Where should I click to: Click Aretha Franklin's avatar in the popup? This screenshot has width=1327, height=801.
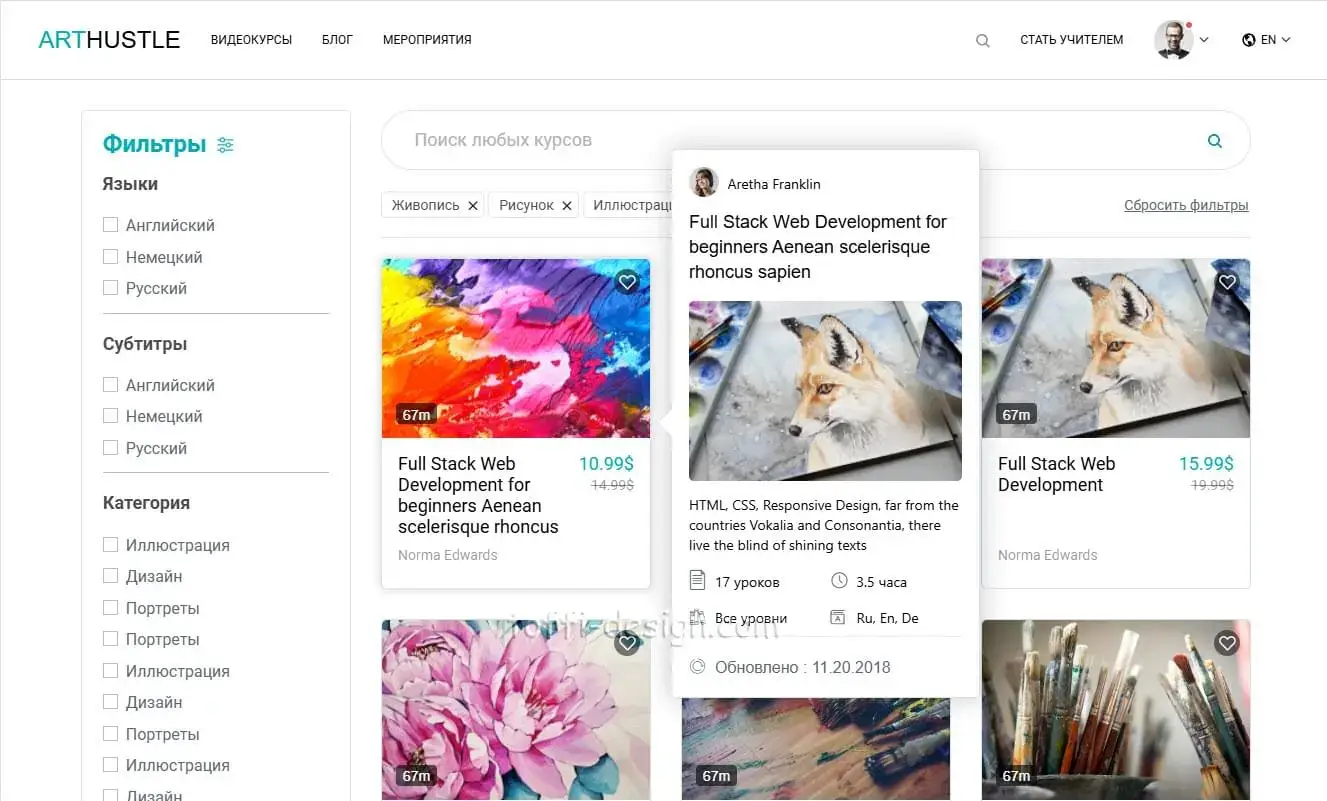704,183
